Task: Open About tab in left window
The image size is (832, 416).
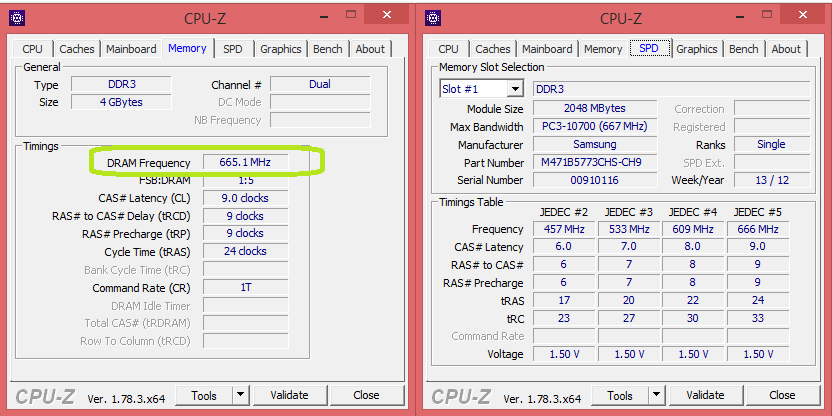Action: pyautogui.click(x=370, y=49)
